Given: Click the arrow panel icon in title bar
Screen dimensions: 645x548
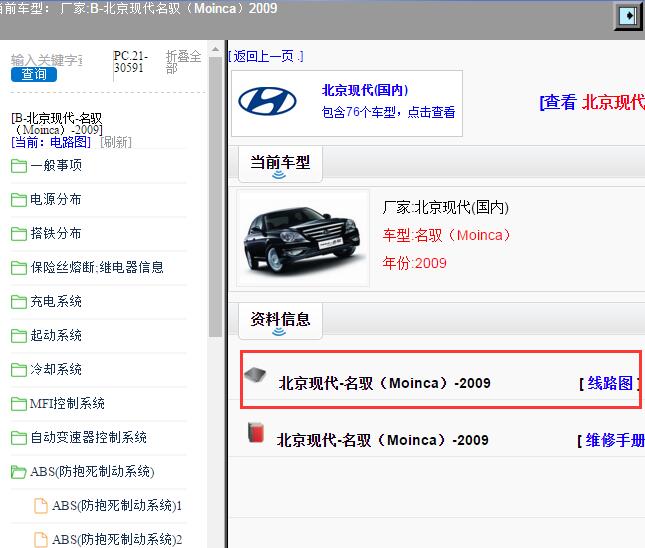Looking at the screenshot, I should pyautogui.click(x=629, y=16).
